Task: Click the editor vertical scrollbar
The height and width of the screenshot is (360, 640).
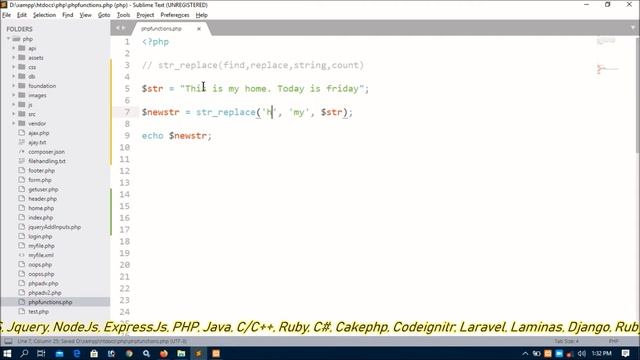Action: click(x=637, y=95)
